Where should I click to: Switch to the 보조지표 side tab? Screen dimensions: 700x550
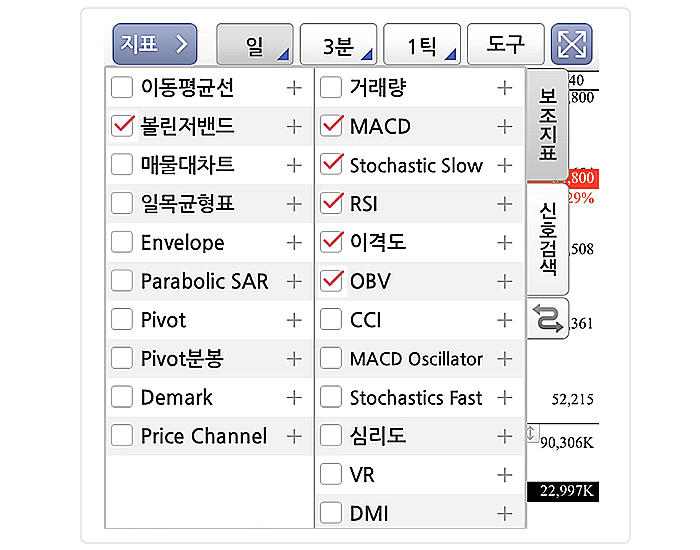click(x=547, y=125)
